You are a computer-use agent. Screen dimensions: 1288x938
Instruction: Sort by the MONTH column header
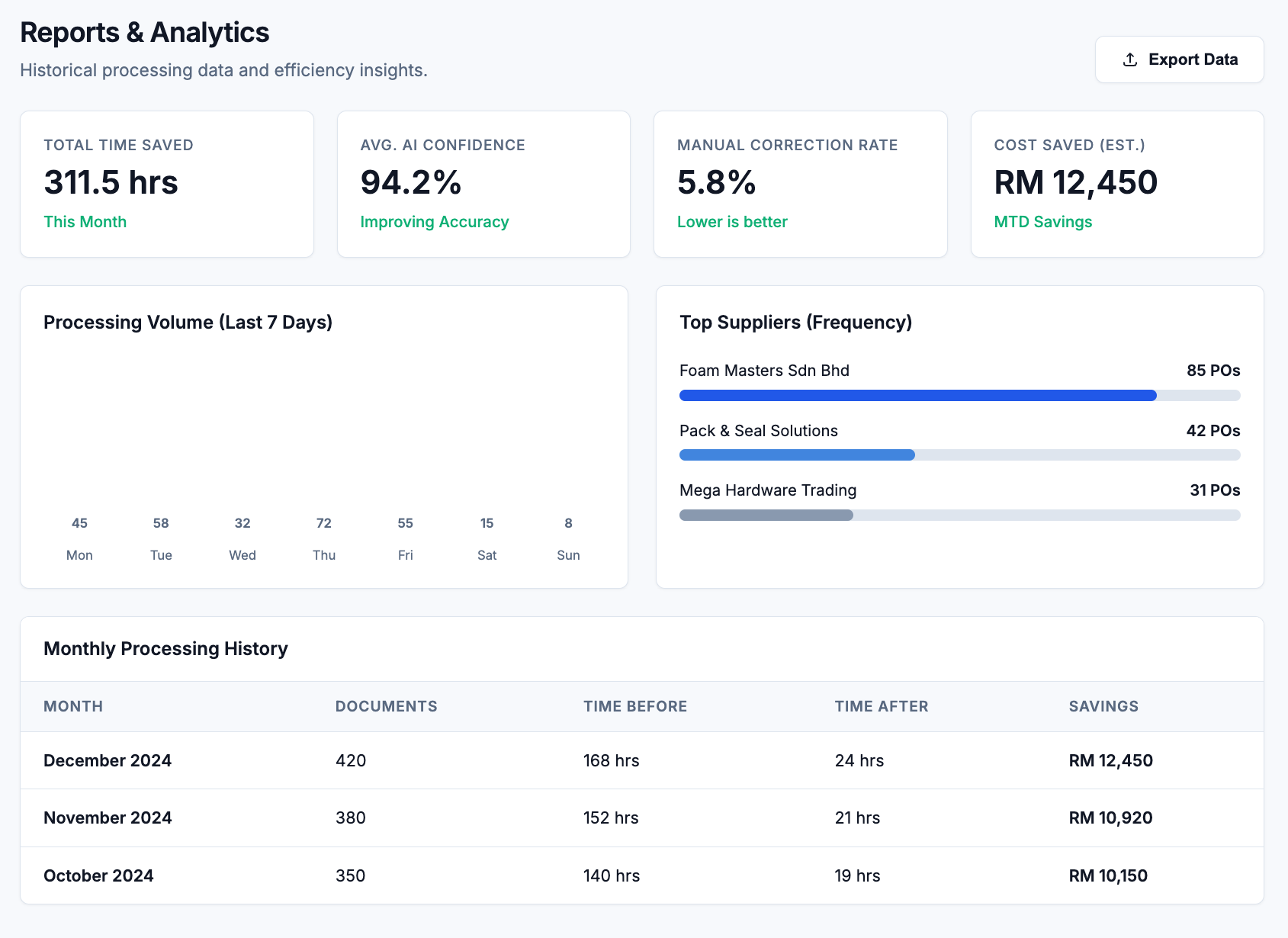72,706
